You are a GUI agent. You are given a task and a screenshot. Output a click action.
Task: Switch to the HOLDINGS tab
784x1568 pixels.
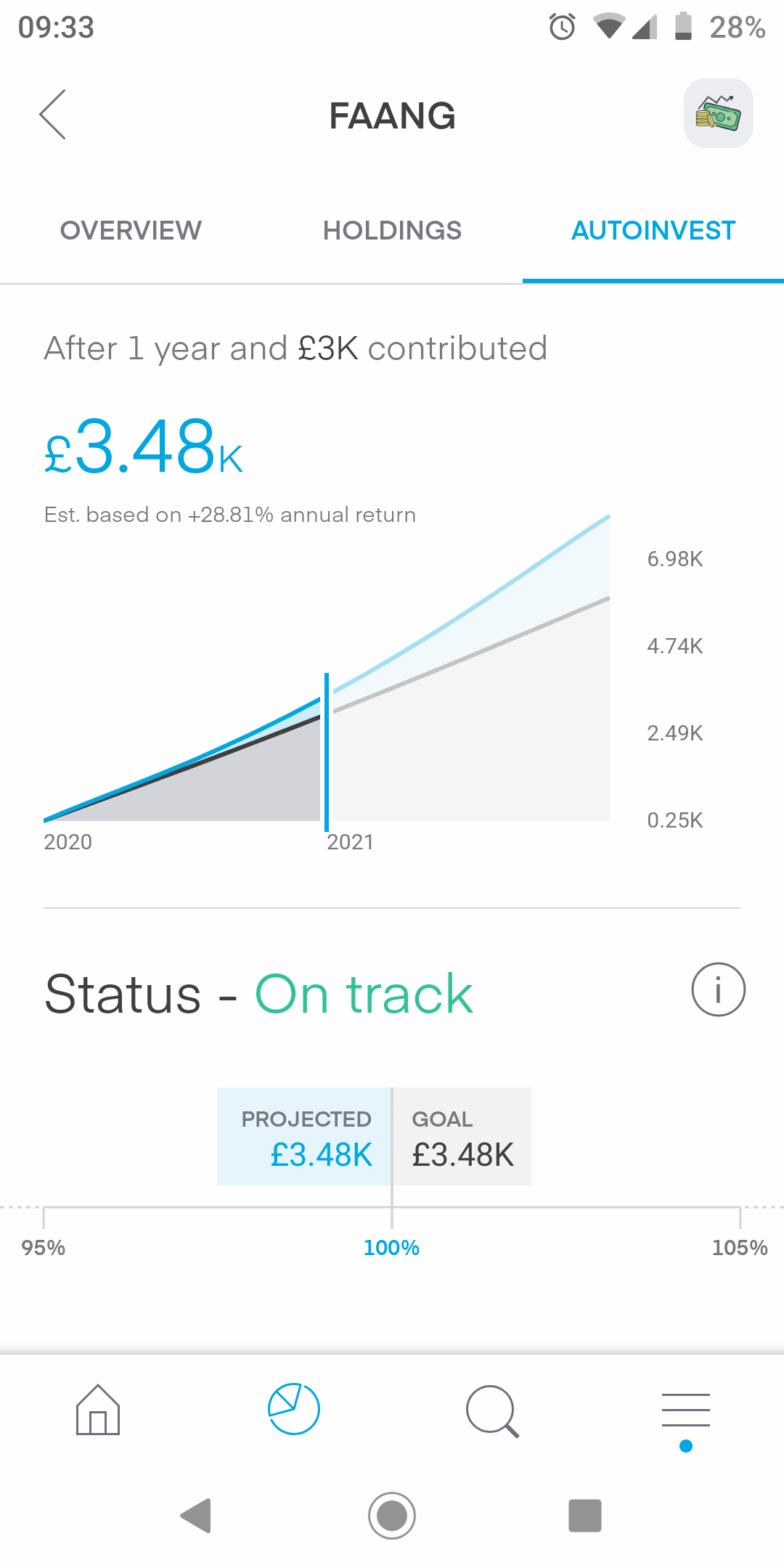coord(392,231)
